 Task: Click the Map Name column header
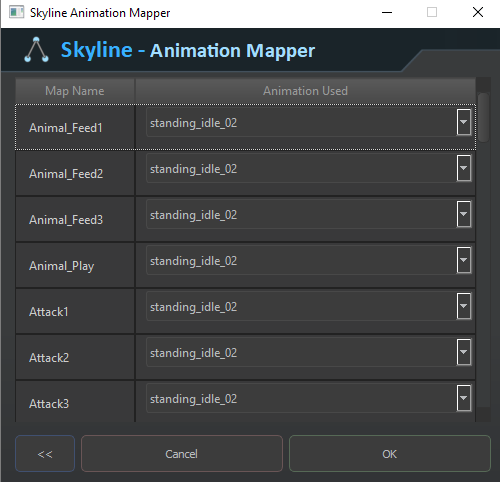(75, 91)
